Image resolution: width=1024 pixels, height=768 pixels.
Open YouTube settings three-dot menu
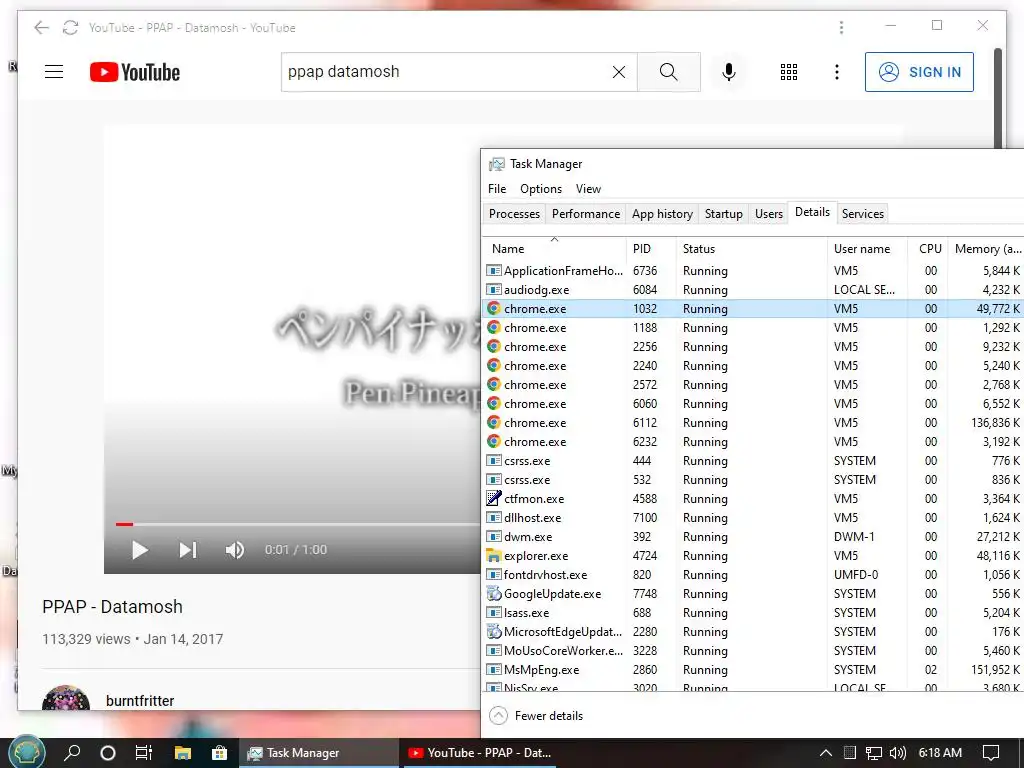pos(837,72)
